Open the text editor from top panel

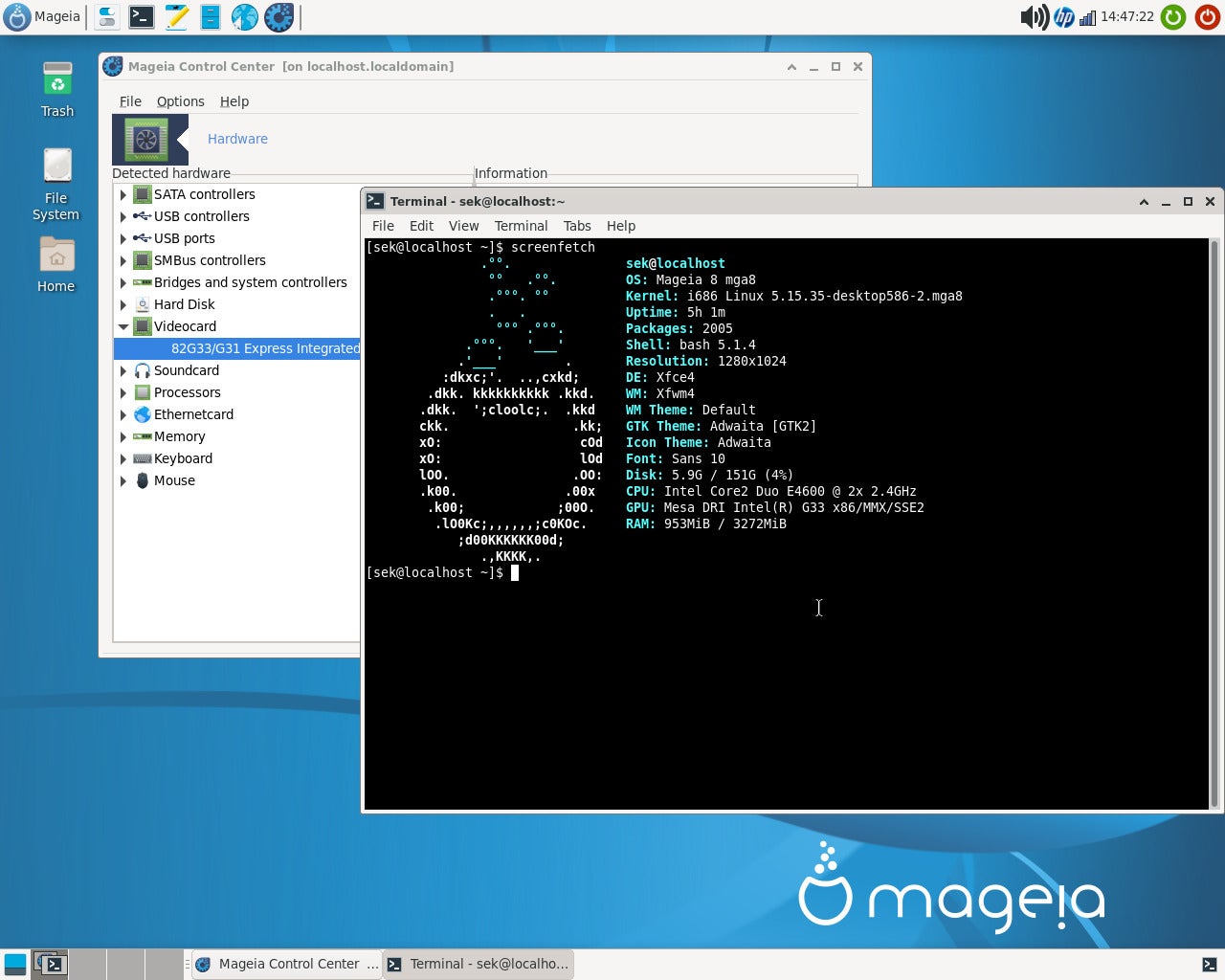175,17
